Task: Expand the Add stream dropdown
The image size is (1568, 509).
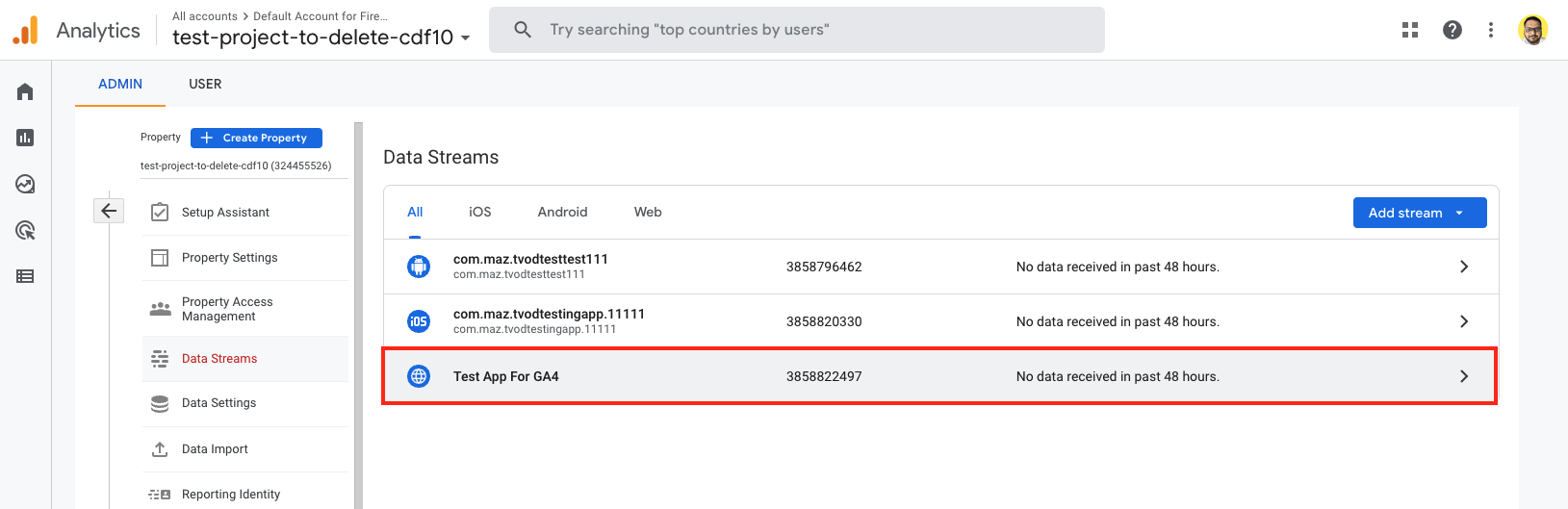Action: [x=1420, y=213]
